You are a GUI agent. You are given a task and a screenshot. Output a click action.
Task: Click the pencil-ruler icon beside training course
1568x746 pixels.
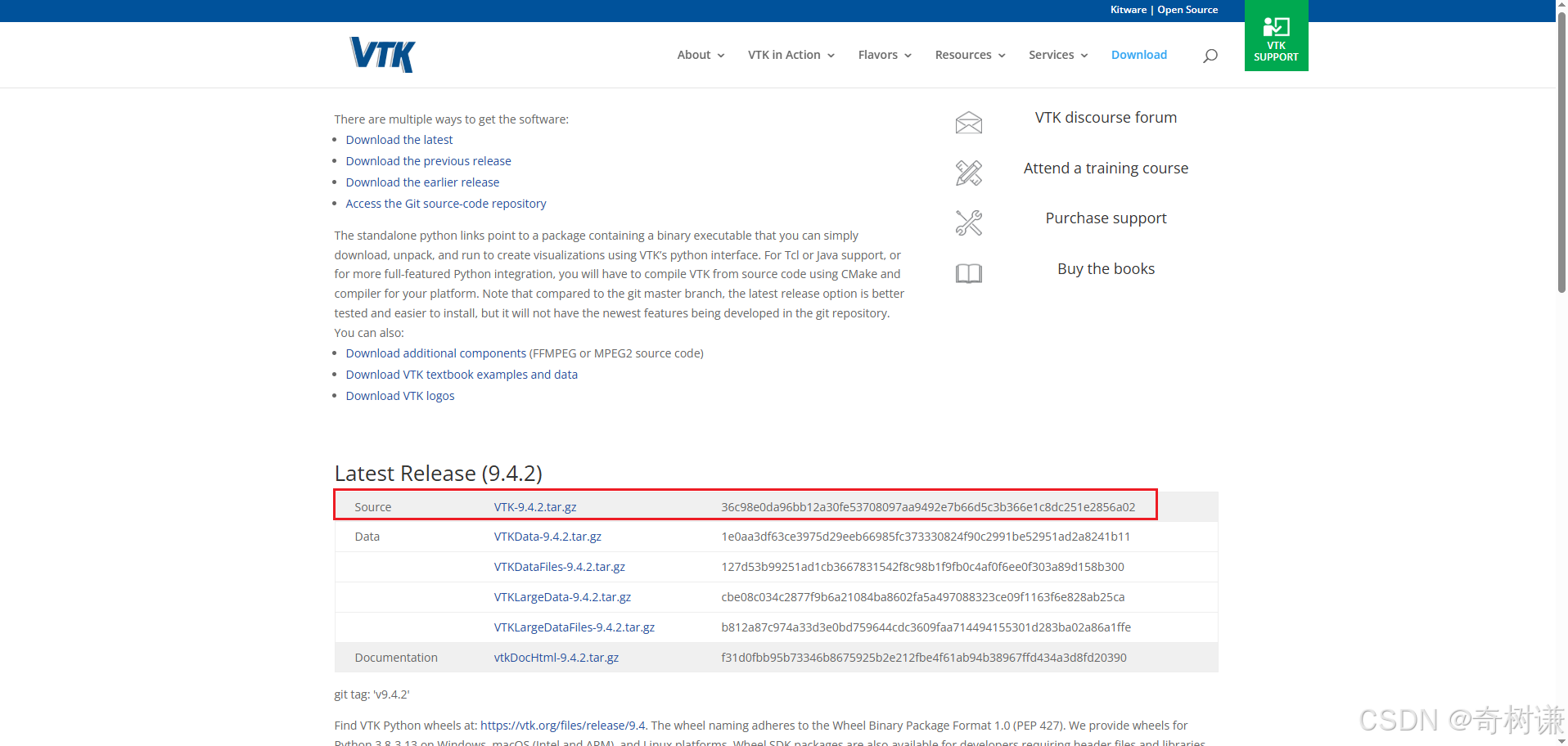click(x=969, y=173)
